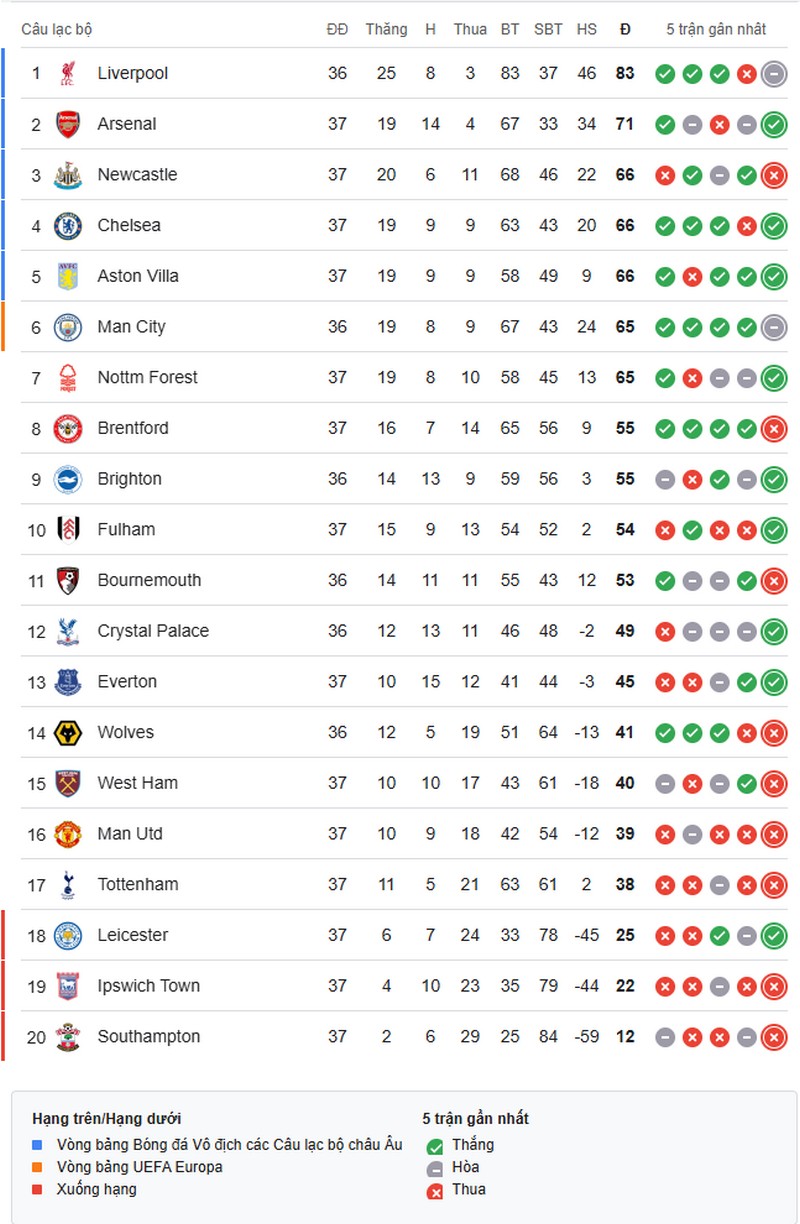Open the Nottm Forest team link
Screen dimensions: 800x1224
(x=148, y=377)
